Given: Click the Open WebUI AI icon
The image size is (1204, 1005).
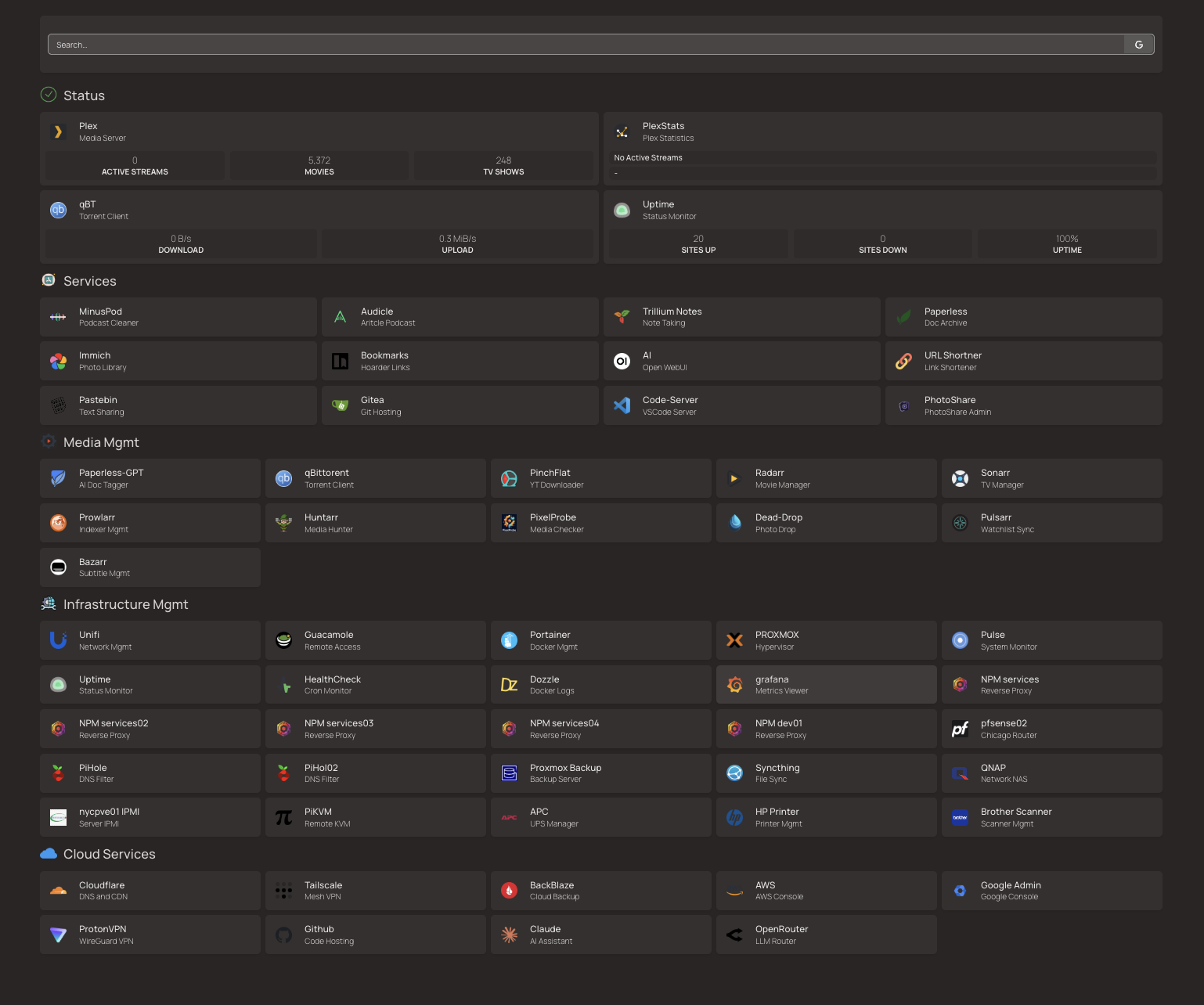Looking at the screenshot, I should pyautogui.click(x=622, y=361).
